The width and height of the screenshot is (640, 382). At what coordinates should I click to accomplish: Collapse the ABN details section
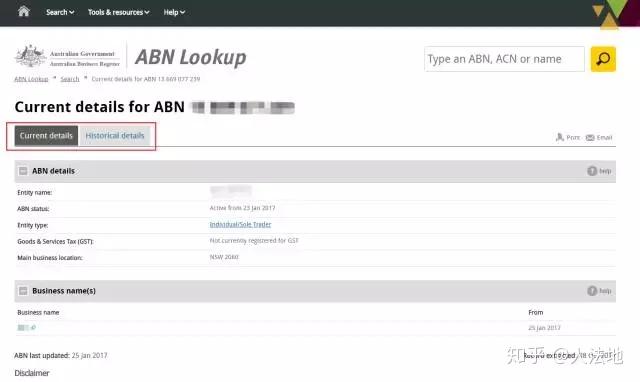coord(23,171)
